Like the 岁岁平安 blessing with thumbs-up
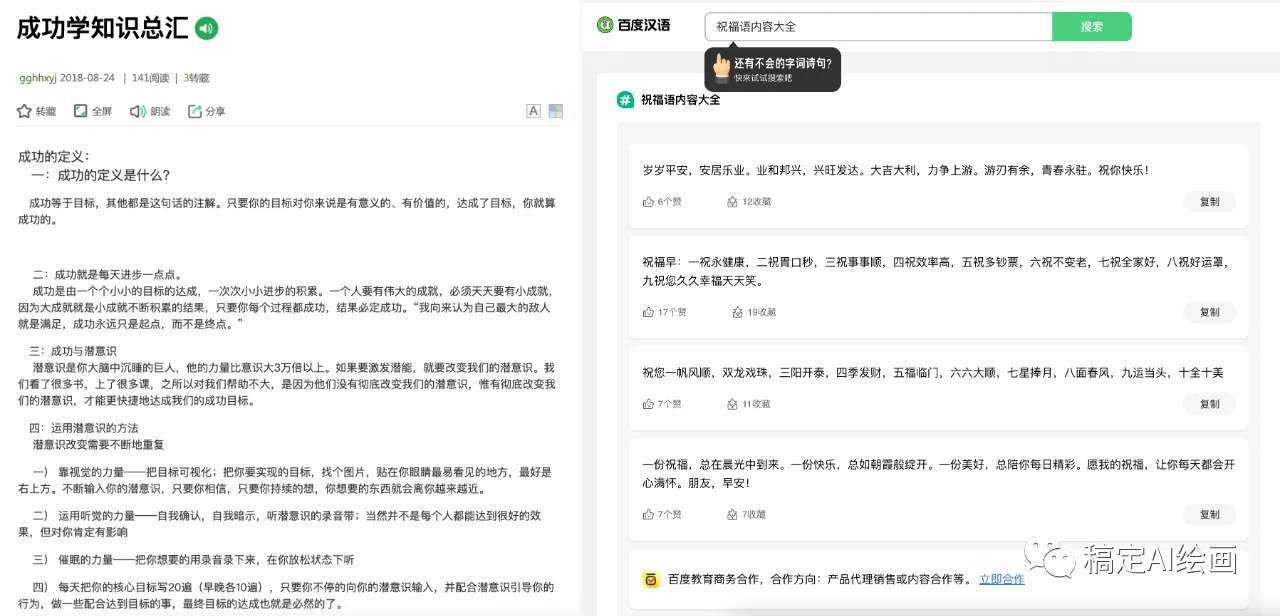The image size is (1280, 616). (648, 202)
